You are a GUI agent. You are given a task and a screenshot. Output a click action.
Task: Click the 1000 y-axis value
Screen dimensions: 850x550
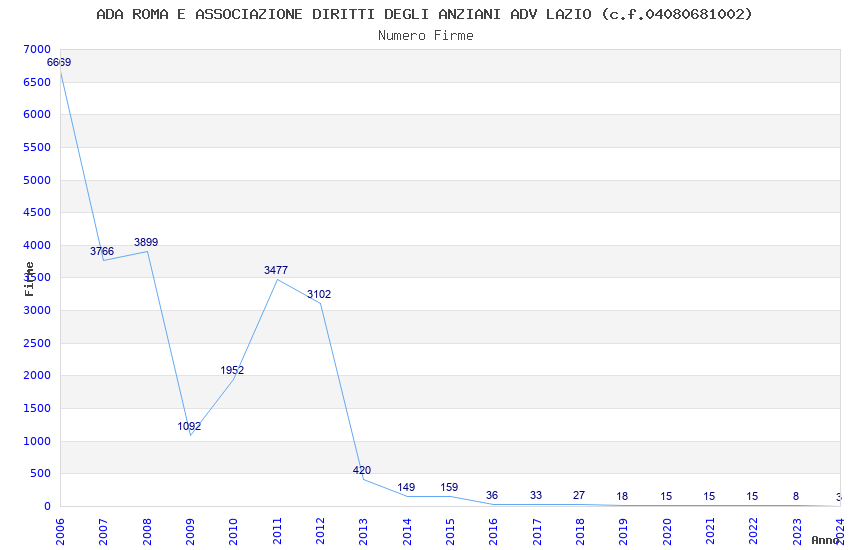pos(37,442)
